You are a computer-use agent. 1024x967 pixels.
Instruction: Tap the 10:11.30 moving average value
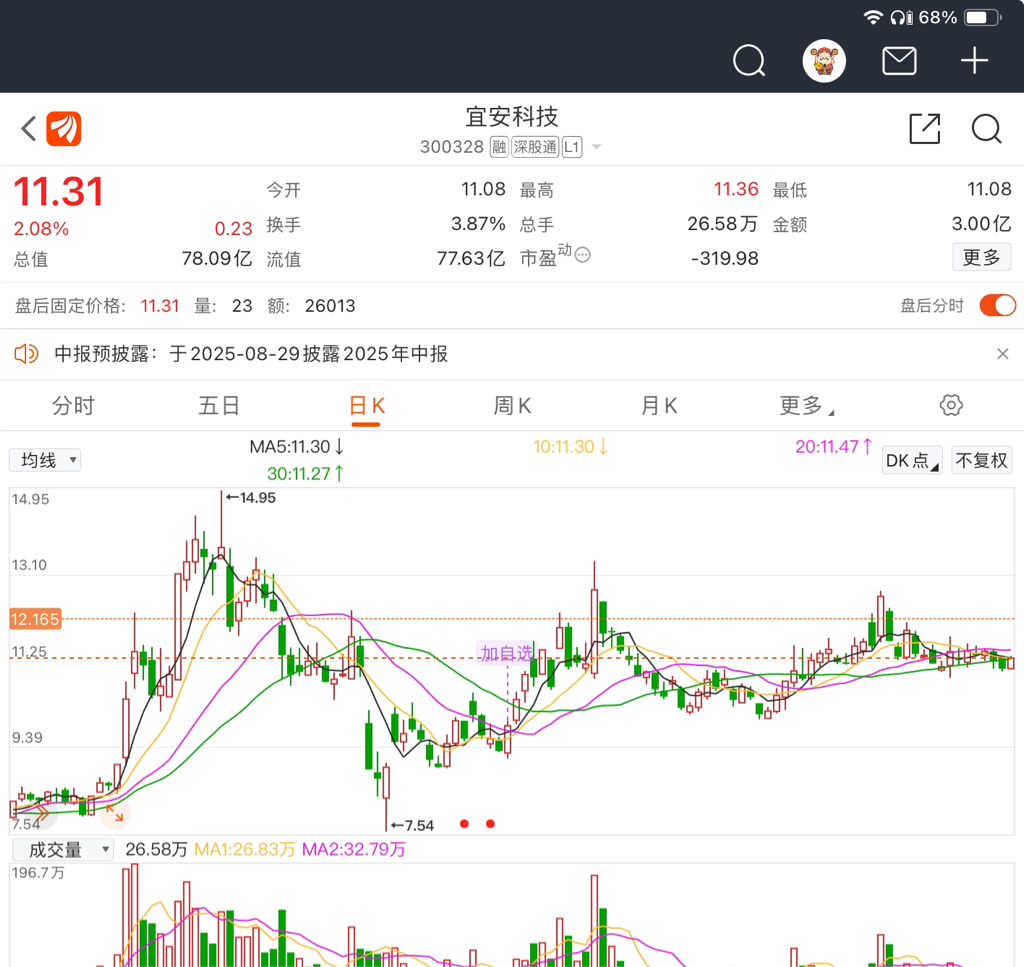[571, 447]
